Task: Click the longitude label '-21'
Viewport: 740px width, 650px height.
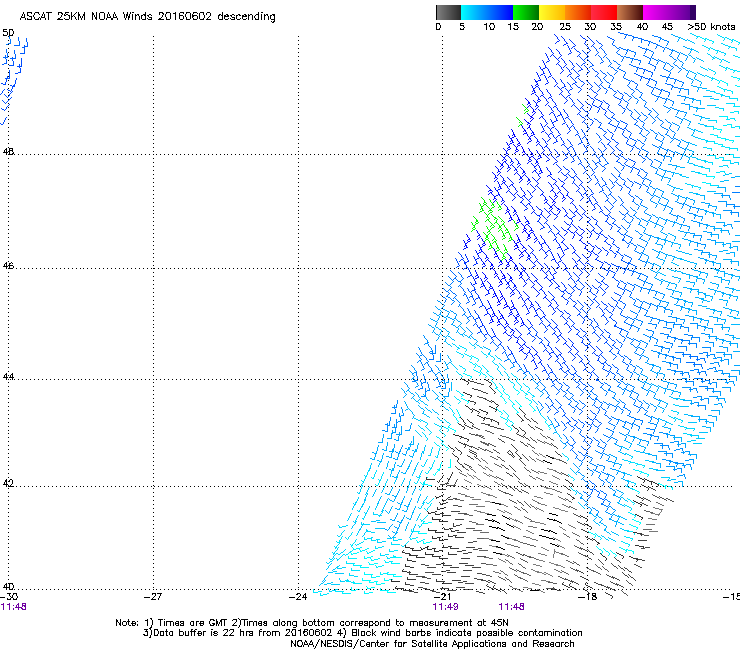Action: pos(442,596)
